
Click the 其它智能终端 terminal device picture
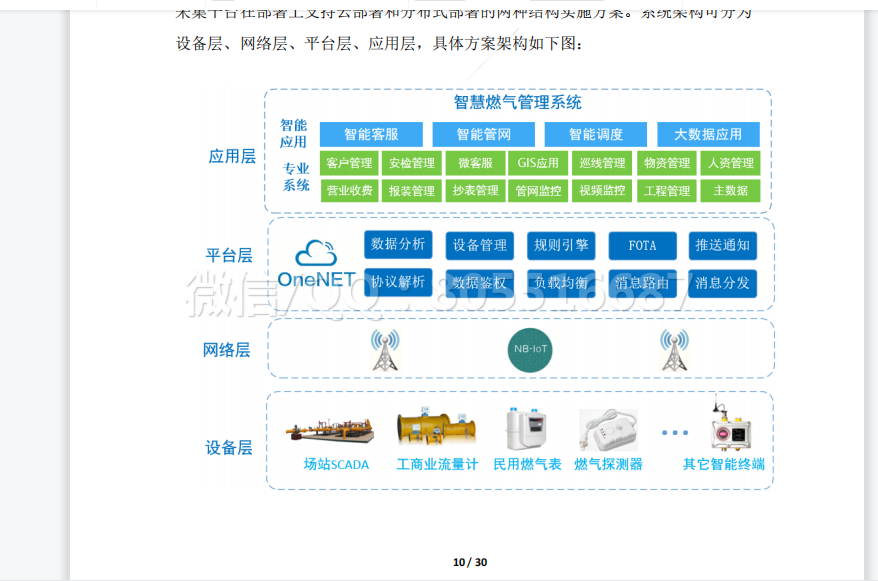[730, 423]
